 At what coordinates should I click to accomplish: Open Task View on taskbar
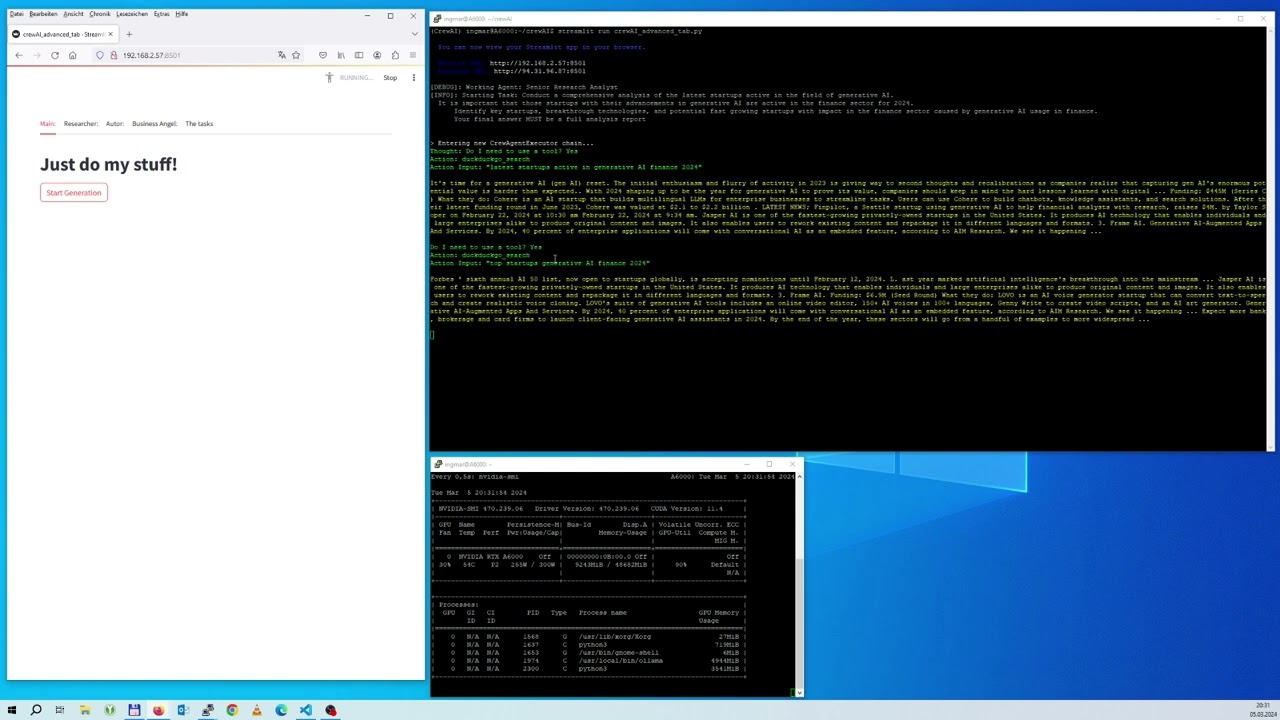point(60,710)
